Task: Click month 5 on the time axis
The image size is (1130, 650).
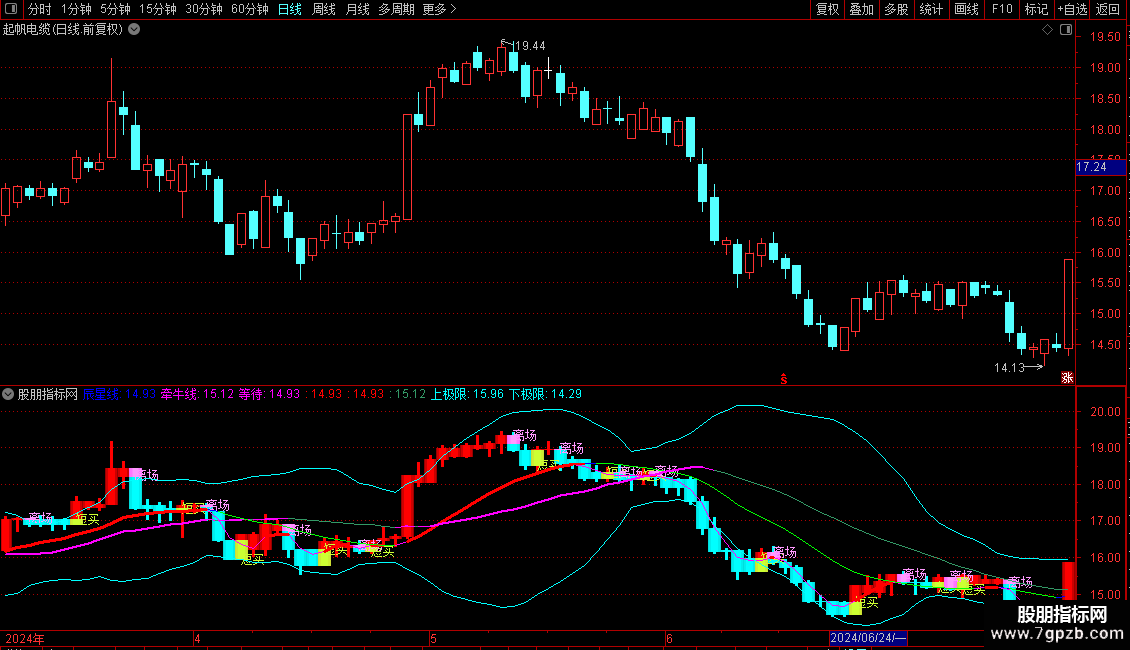Action: click(433, 639)
